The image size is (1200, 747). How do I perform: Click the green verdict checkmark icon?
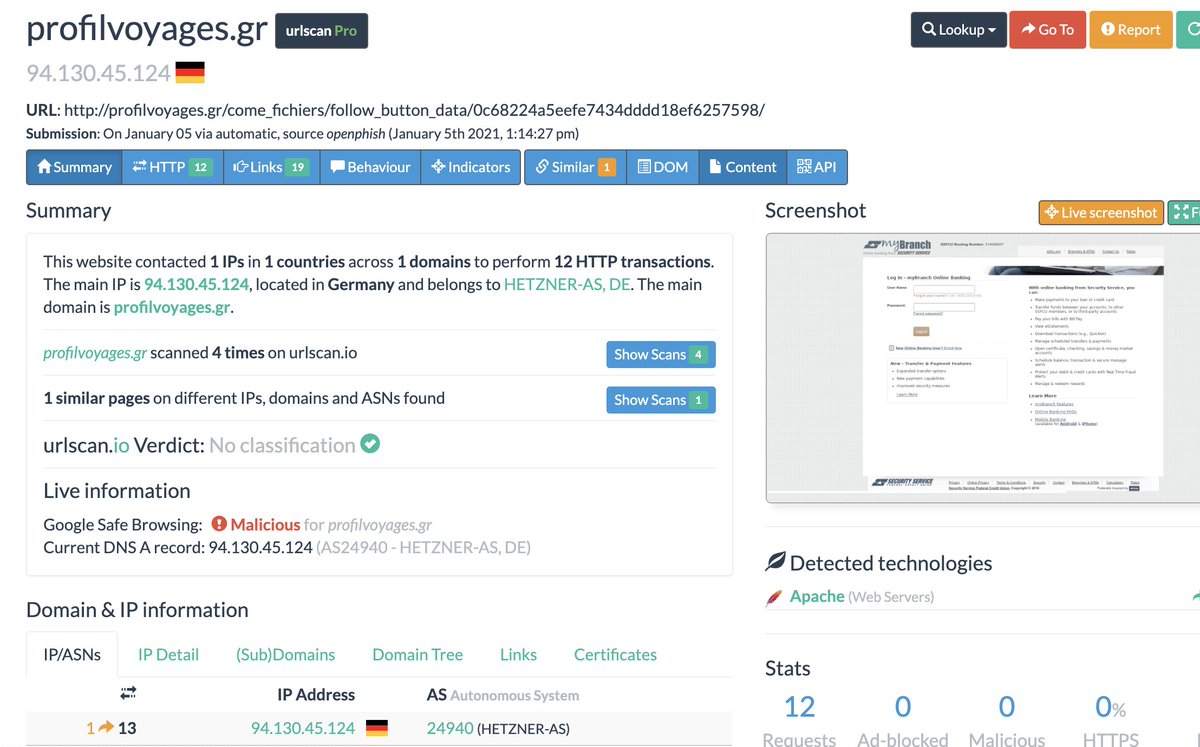point(370,443)
